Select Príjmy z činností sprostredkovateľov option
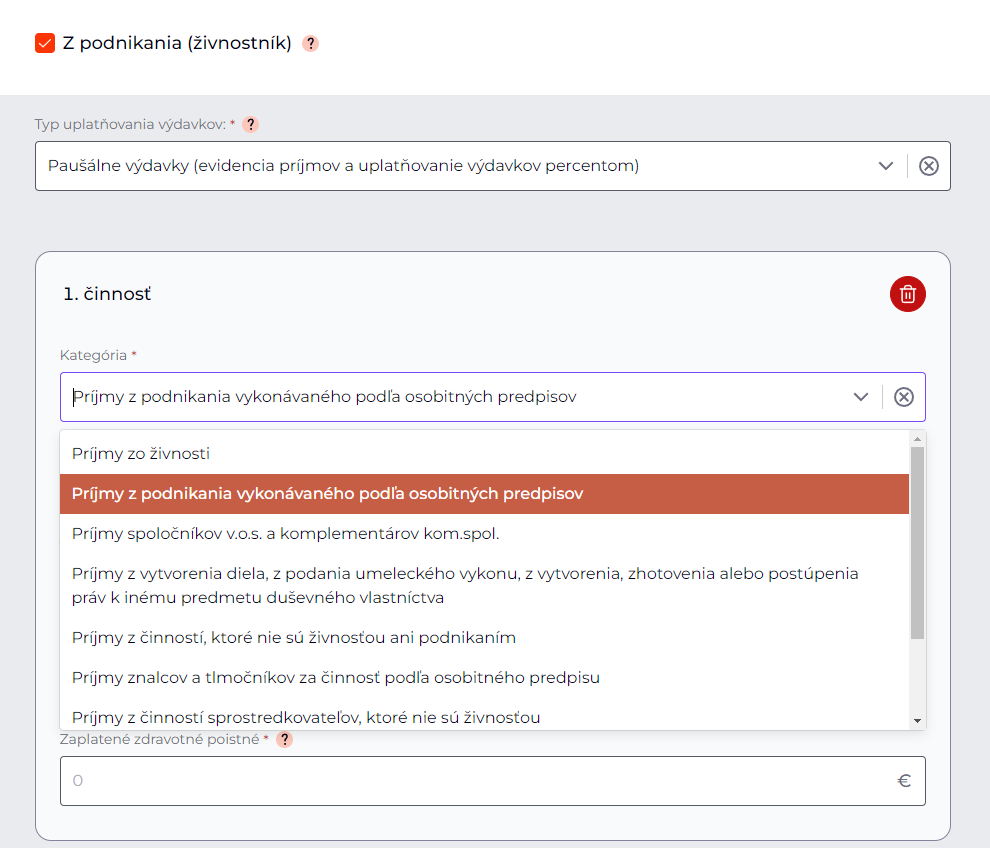The height and width of the screenshot is (848, 990). pyautogui.click(x=306, y=716)
